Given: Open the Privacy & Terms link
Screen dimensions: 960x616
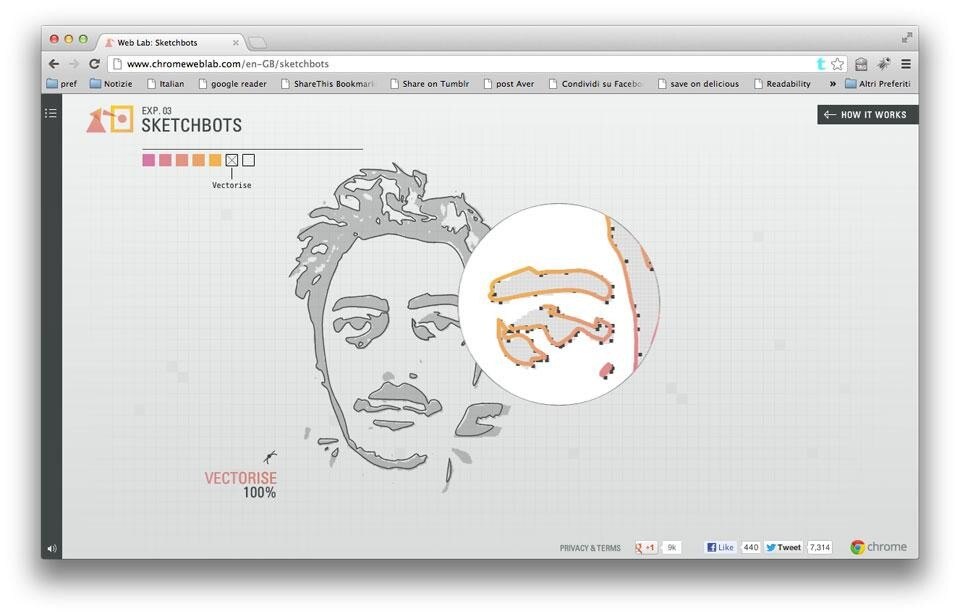Looking at the screenshot, I should (x=590, y=548).
